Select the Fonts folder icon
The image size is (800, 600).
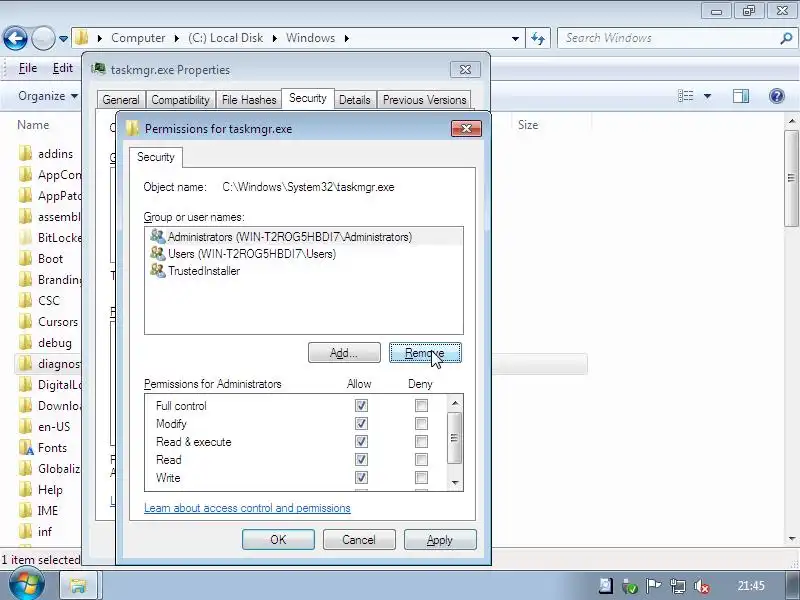pos(26,447)
